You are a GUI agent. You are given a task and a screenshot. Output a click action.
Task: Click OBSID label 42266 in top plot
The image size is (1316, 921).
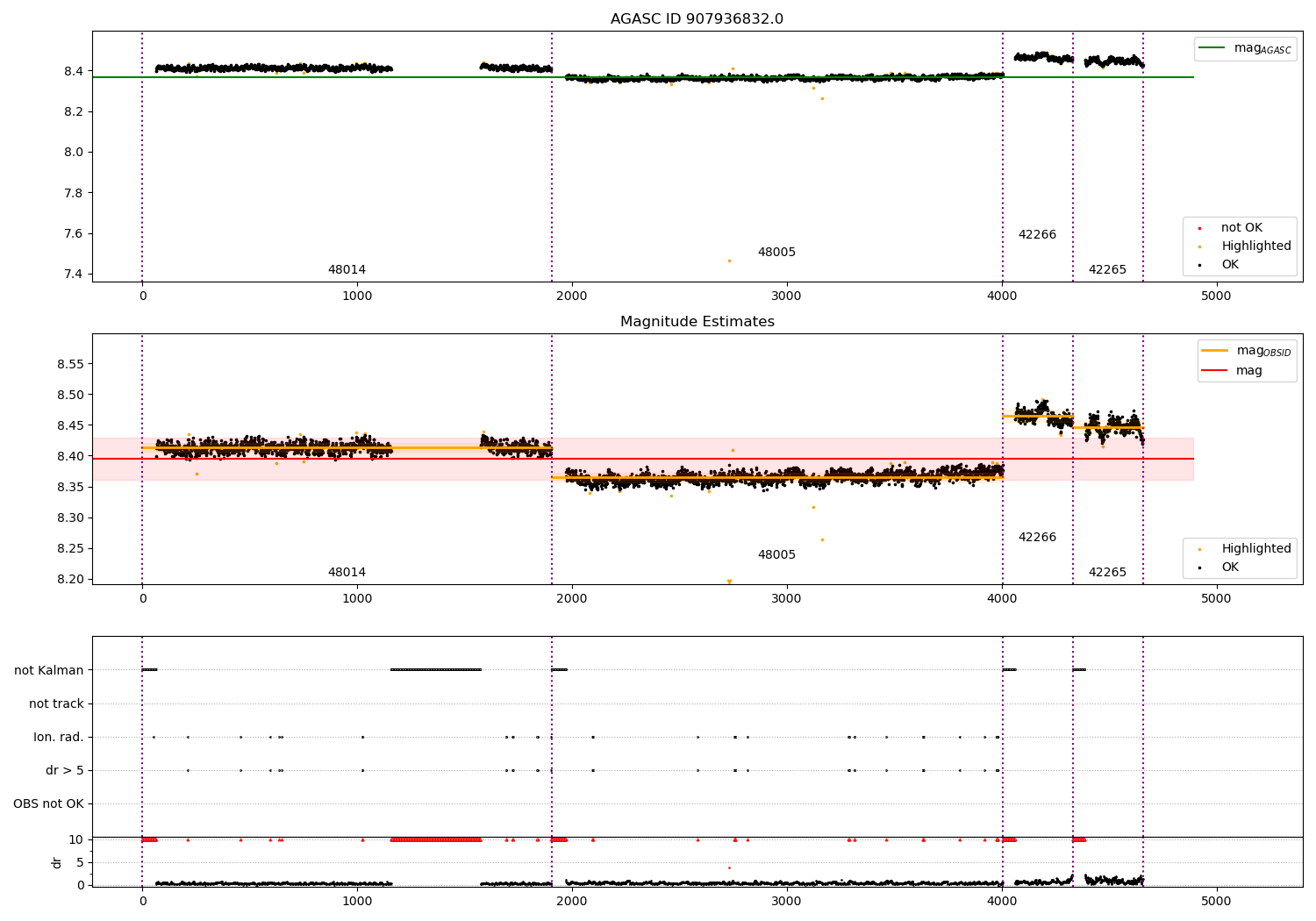coord(1037,234)
